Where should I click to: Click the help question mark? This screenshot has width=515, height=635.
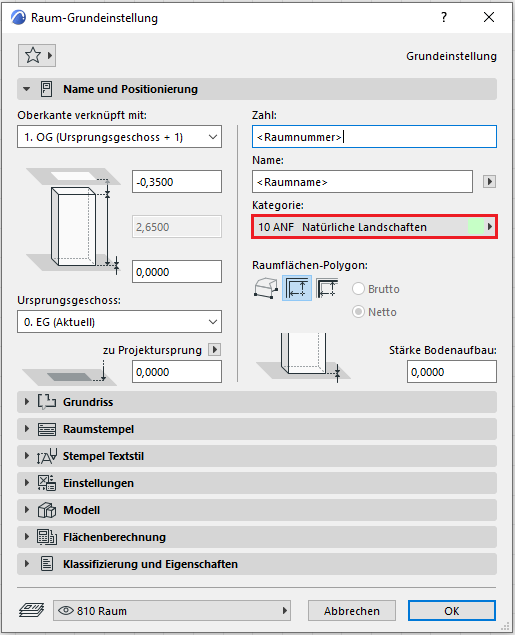click(x=444, y=17)
